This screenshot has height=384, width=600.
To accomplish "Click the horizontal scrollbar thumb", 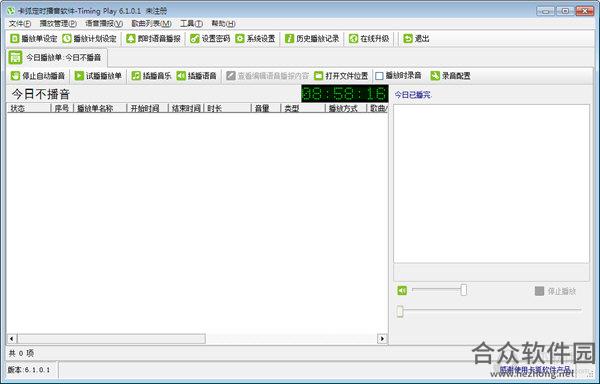I will click(111, 338).
